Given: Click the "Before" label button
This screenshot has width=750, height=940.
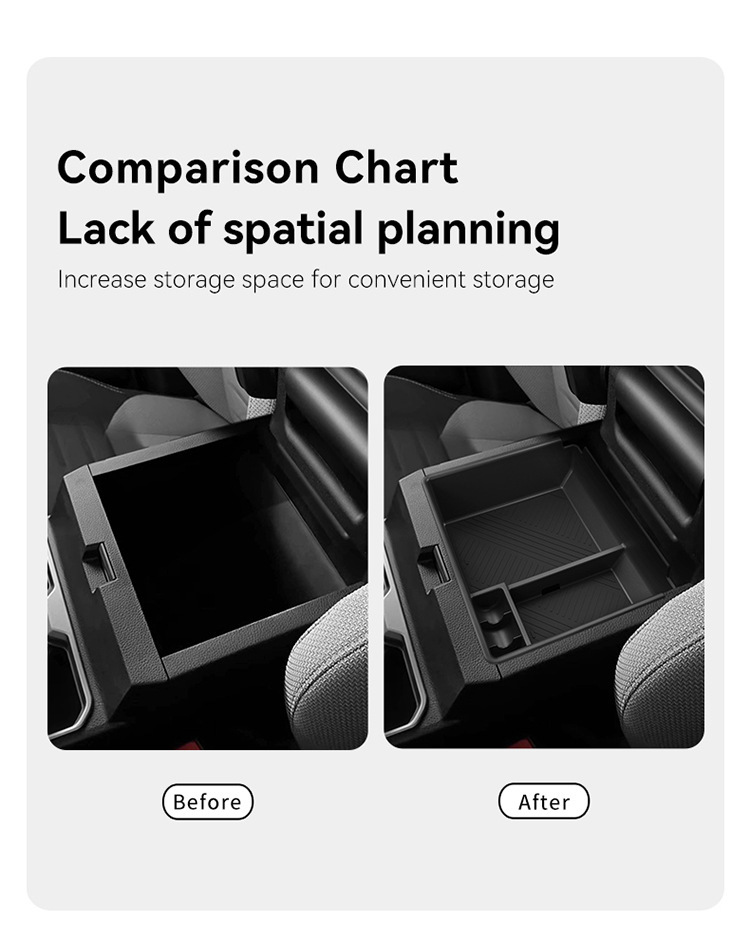Looking at the screenshot, I should (208, 802).
